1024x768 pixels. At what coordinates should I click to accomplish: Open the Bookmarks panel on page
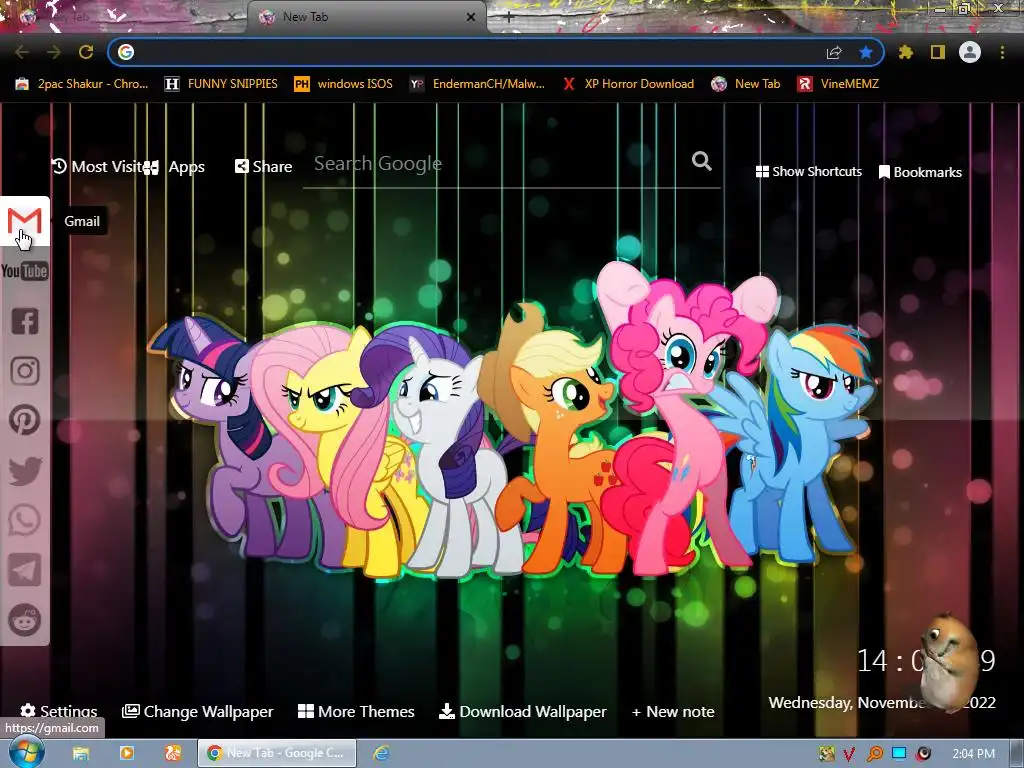click(x=920, y=172)
